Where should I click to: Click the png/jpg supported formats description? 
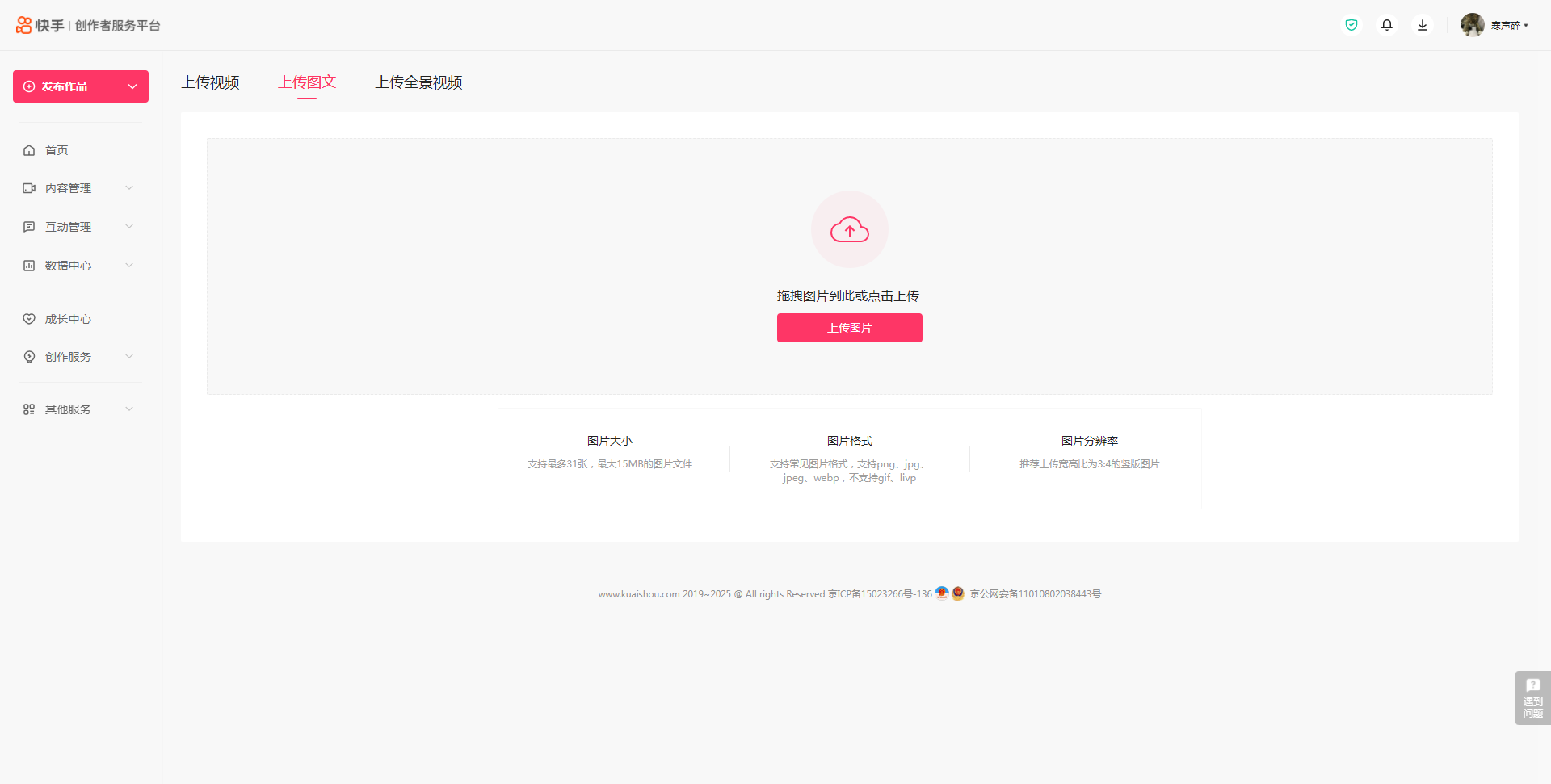point(849,471)
